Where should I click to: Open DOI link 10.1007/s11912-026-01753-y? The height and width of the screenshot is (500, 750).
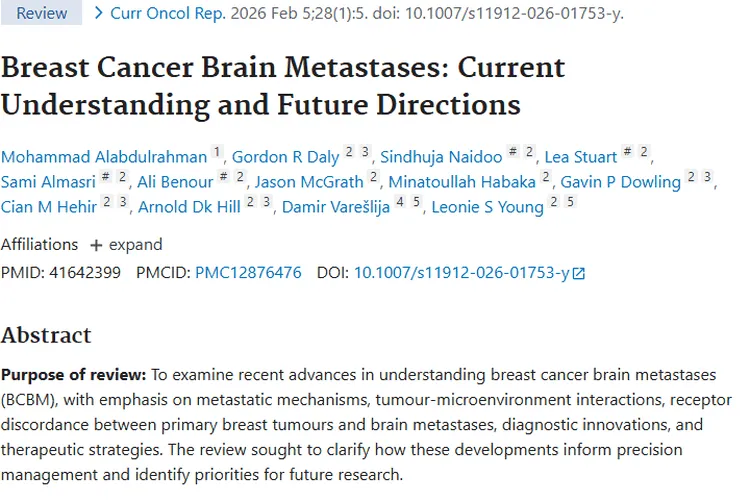pyautogui.click(x=461, y=272)
